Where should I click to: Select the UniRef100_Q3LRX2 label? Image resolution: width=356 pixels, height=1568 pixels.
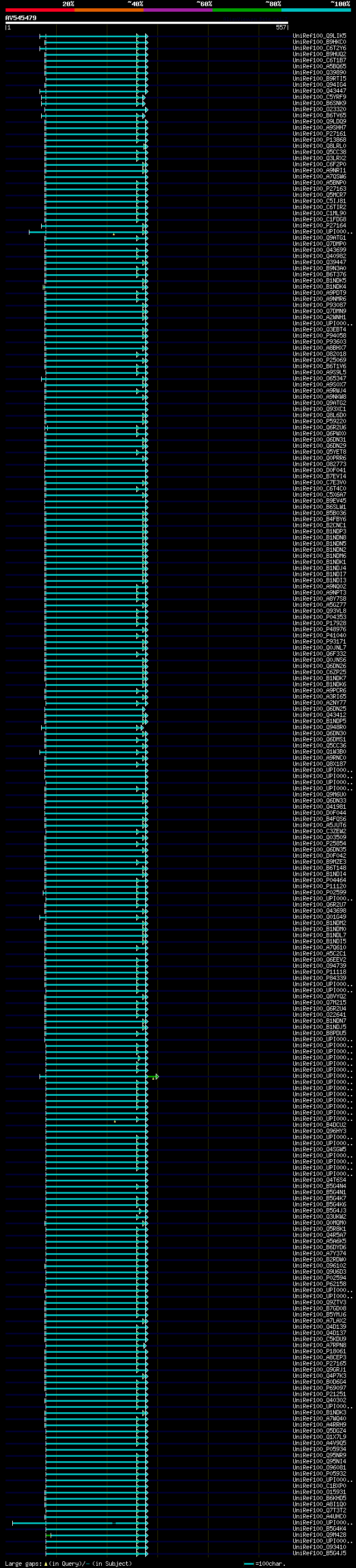319,159
